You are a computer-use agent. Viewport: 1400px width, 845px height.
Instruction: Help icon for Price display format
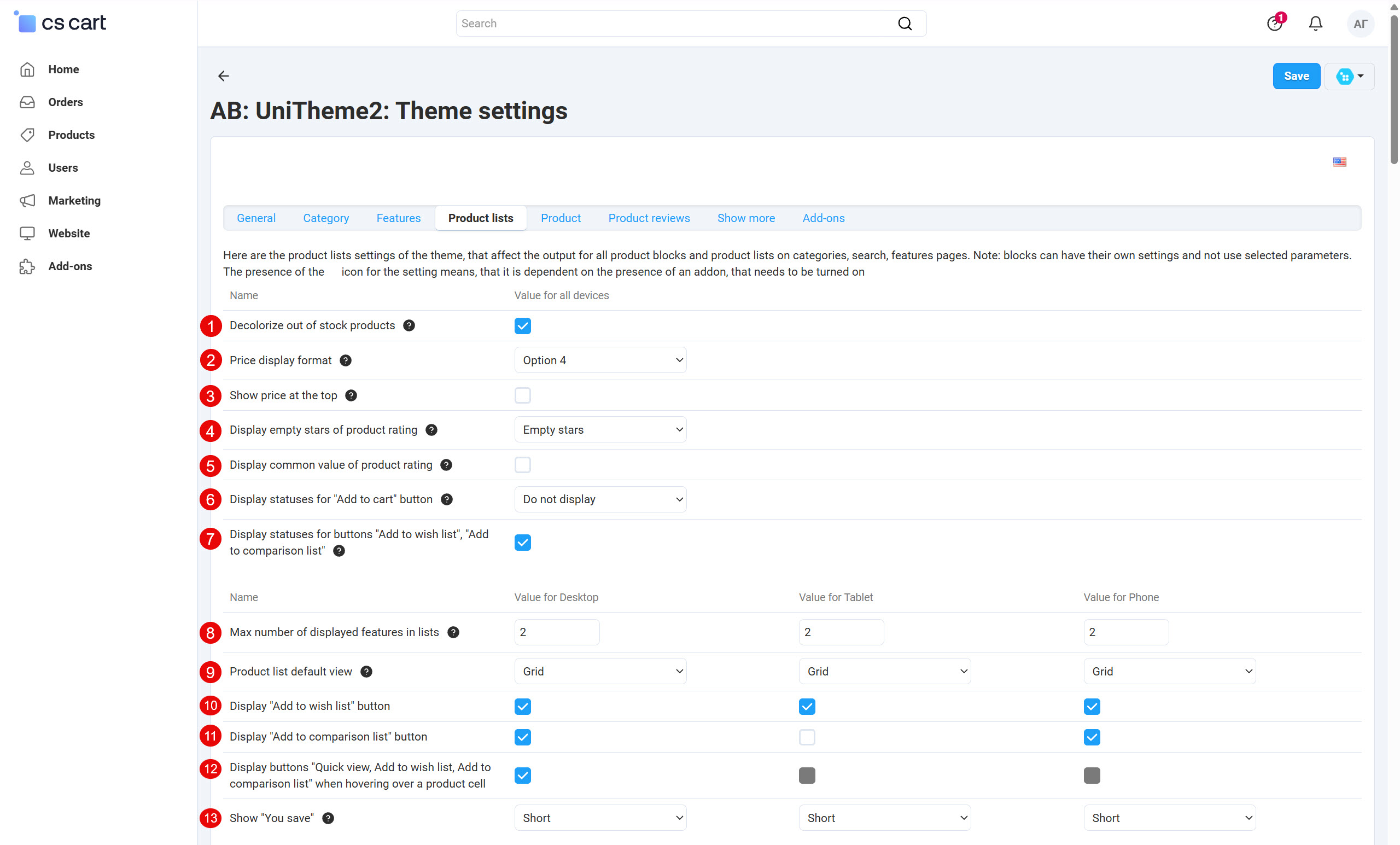[x=346, y=360]
